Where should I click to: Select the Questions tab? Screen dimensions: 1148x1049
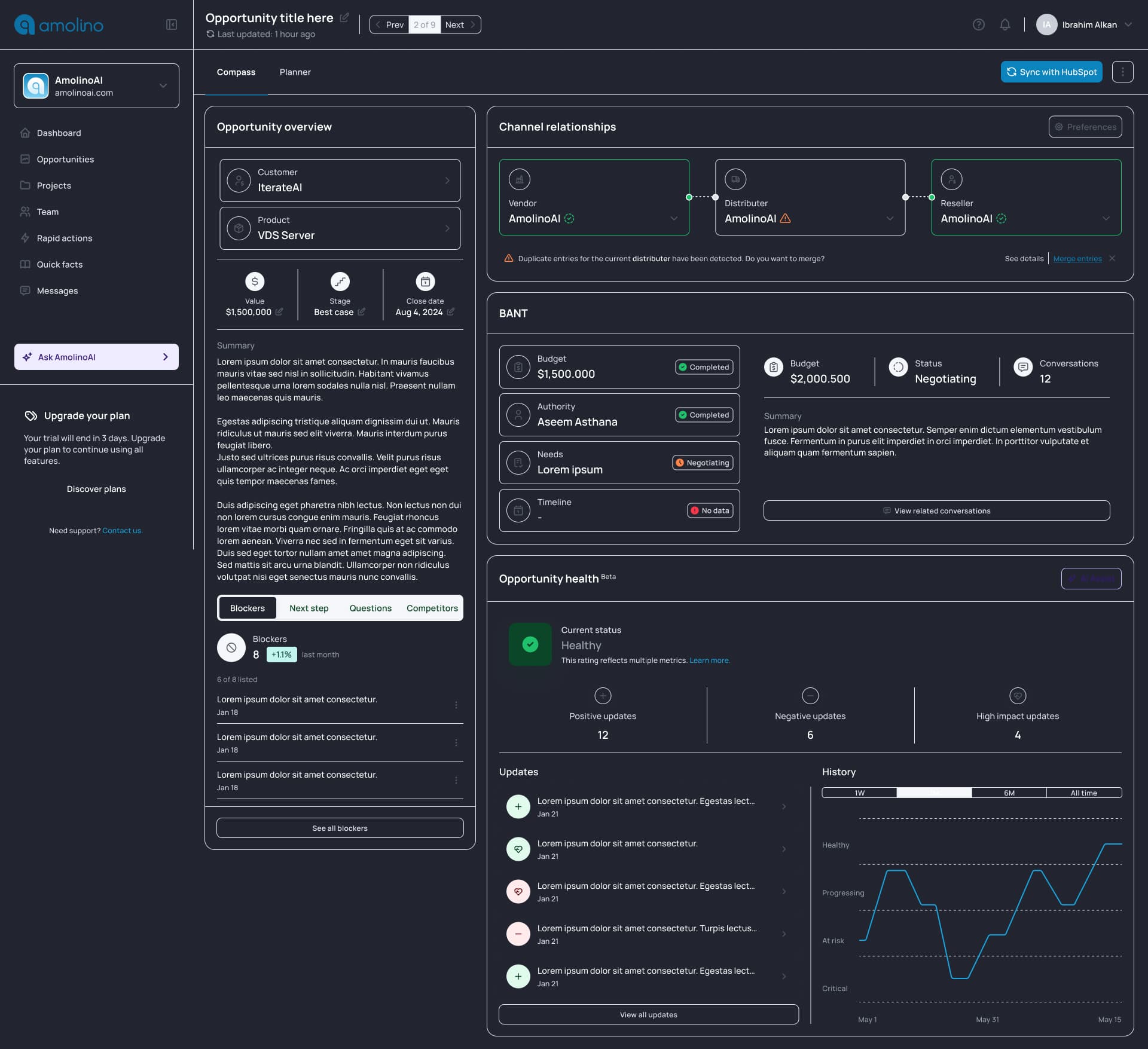[371, 608]
